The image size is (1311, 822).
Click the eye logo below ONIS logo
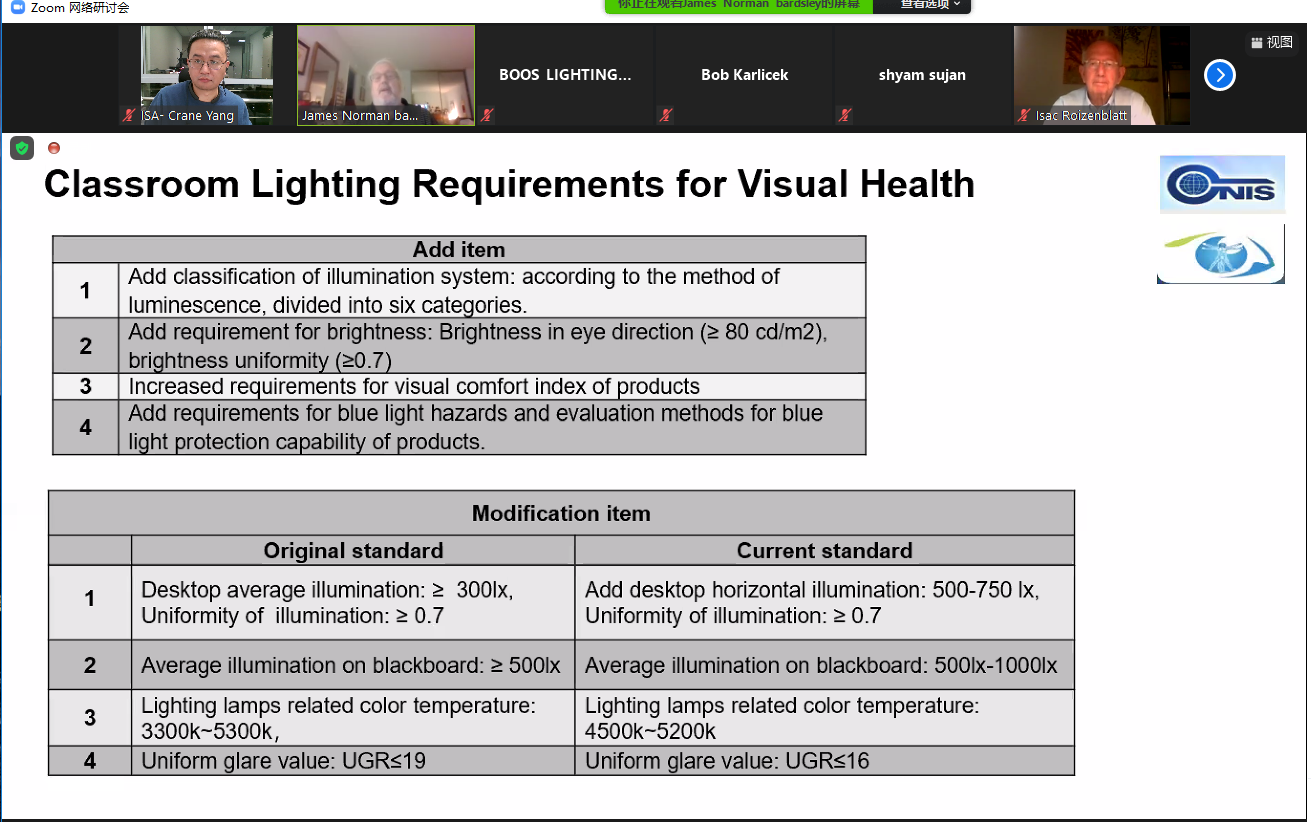point(1221,254)
